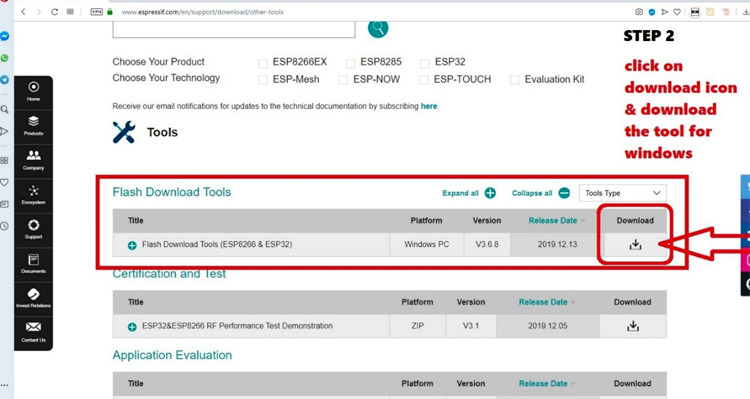Click the teal search magnifier button

click(378, 29)
